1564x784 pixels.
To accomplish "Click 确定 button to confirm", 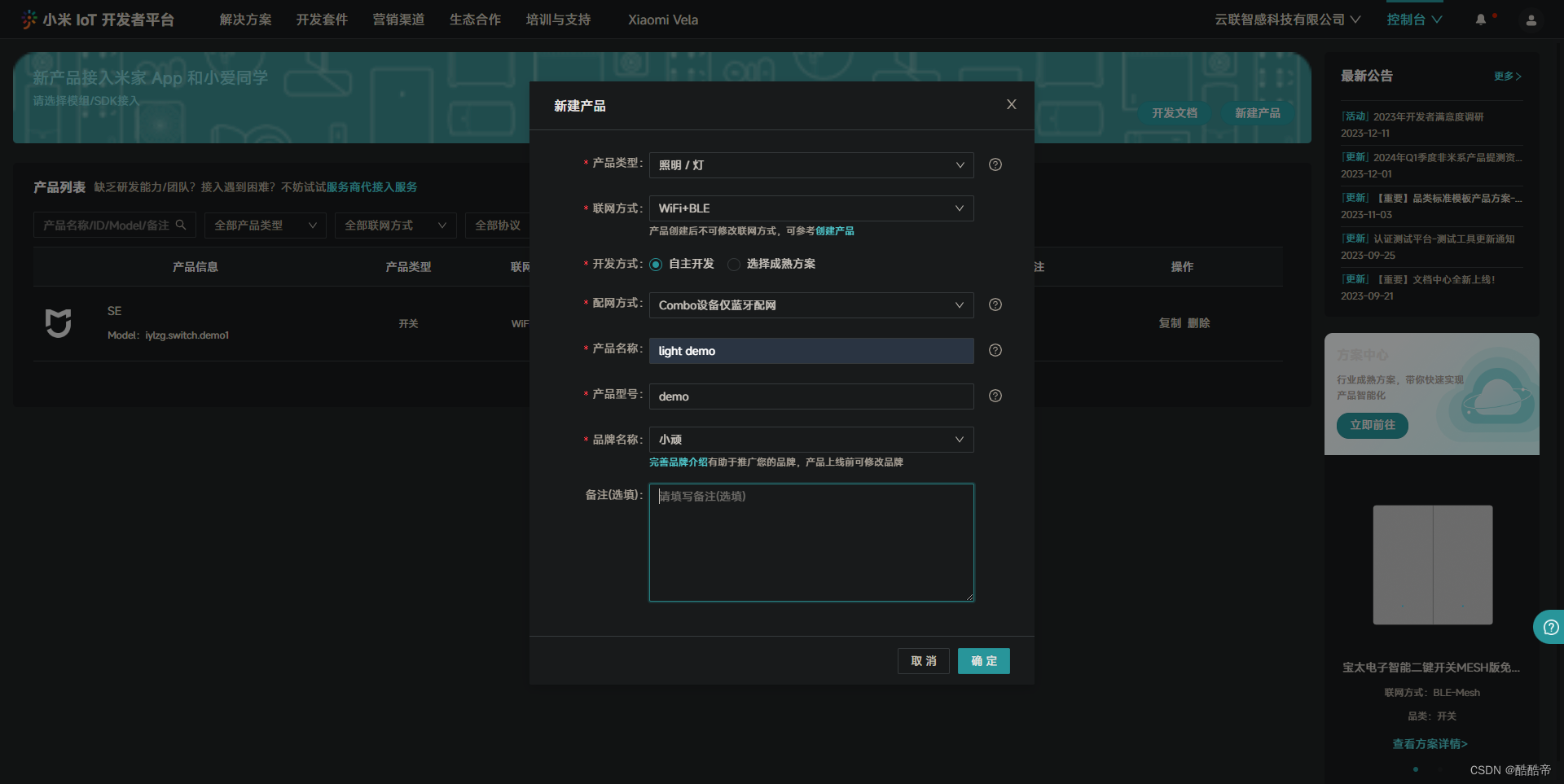I will click(984, 661).
